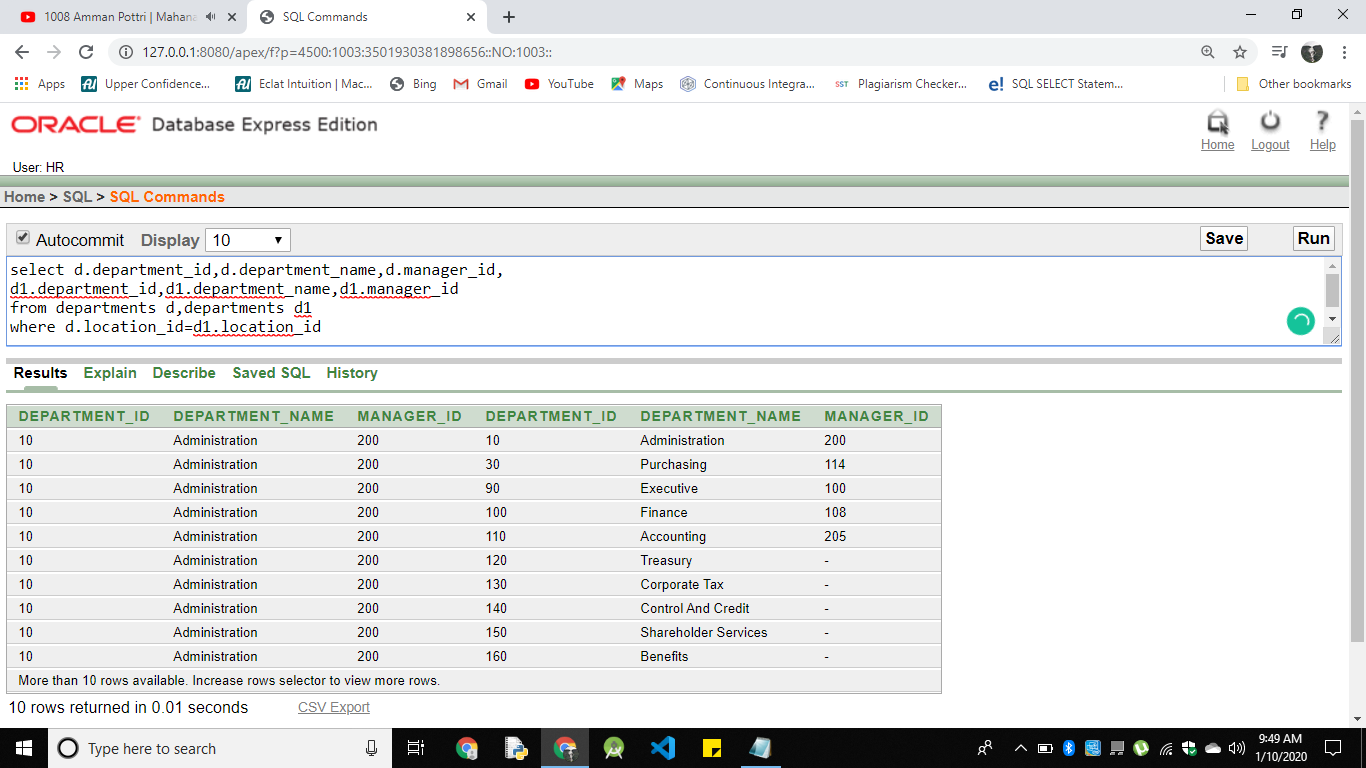The image size is (1366, 768).
Task: Click the Purchasing department cell
Action: pos(673,464)
